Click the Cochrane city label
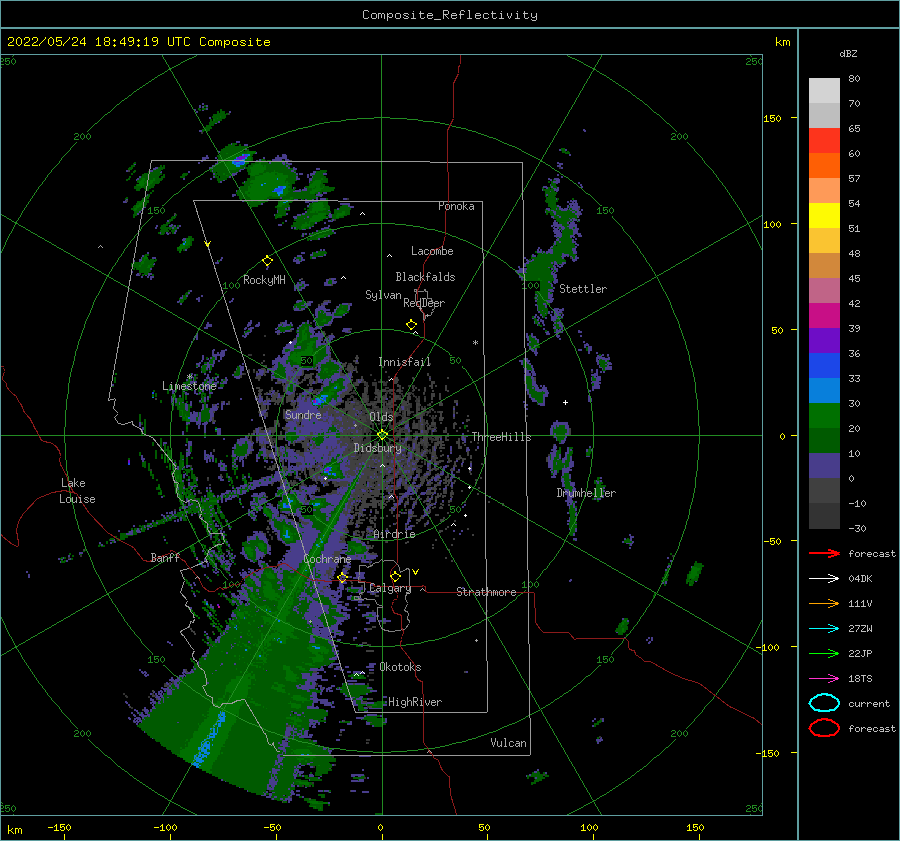 (x=327, y=559)
